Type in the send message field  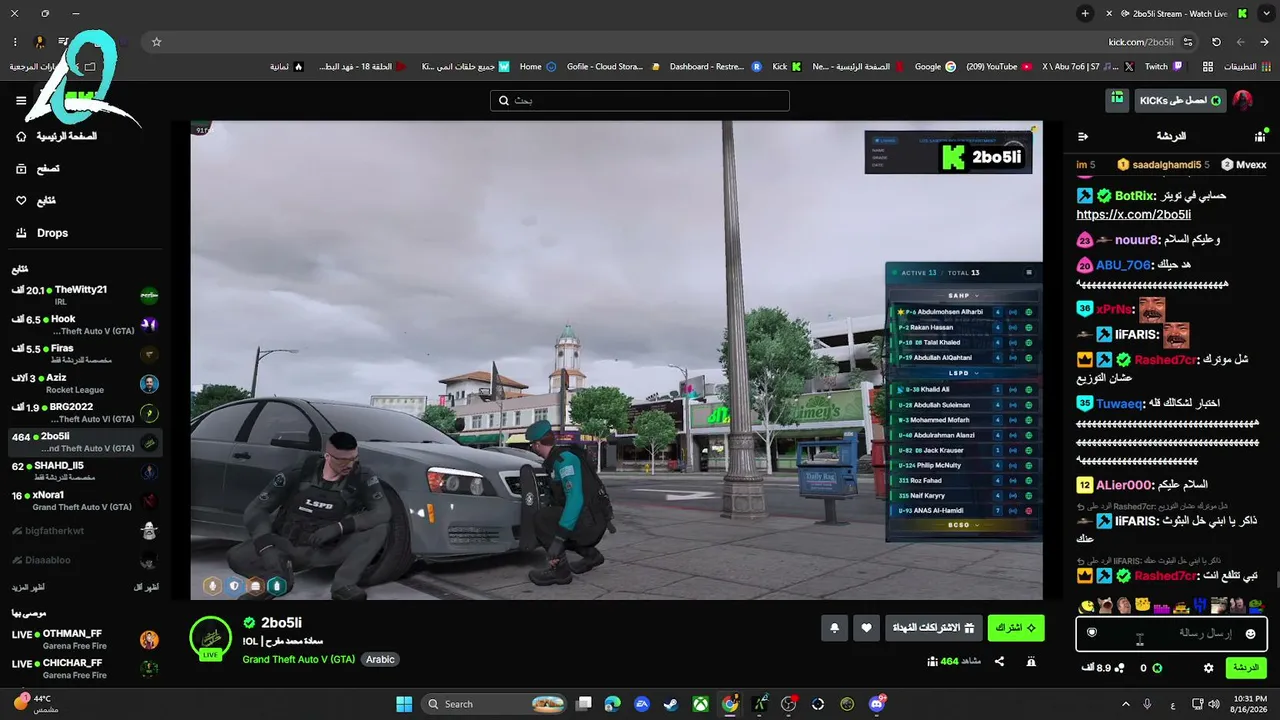click(x=1172, y=633)
